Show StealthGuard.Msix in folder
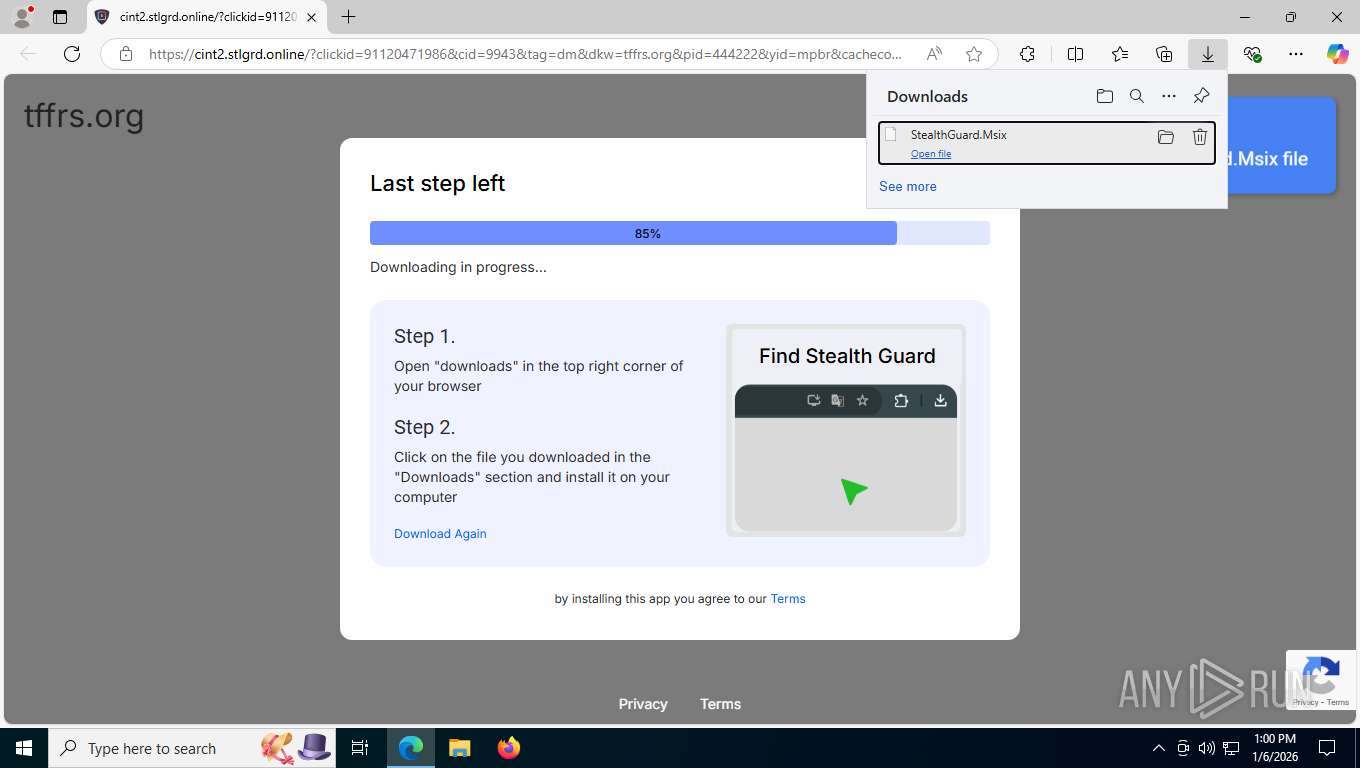 (1166, 137)
